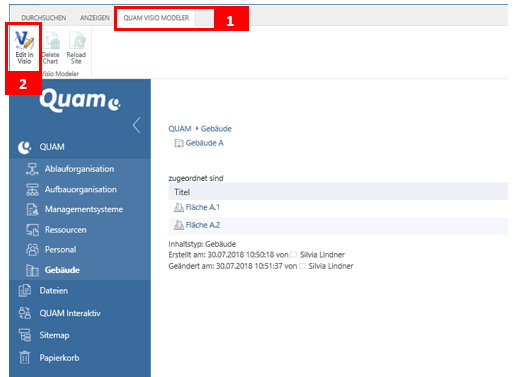Open Ablauforganisation from sidebar icon
Viewport: 517px width, 377px height.
click(32, 169)
